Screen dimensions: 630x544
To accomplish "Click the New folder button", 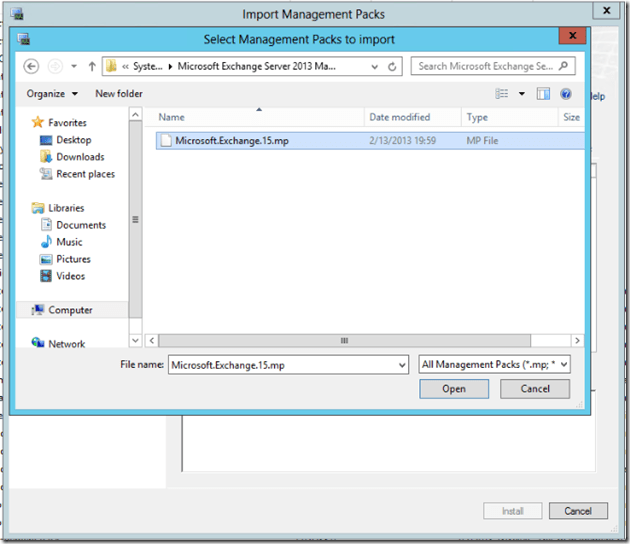I will (119, 94).
